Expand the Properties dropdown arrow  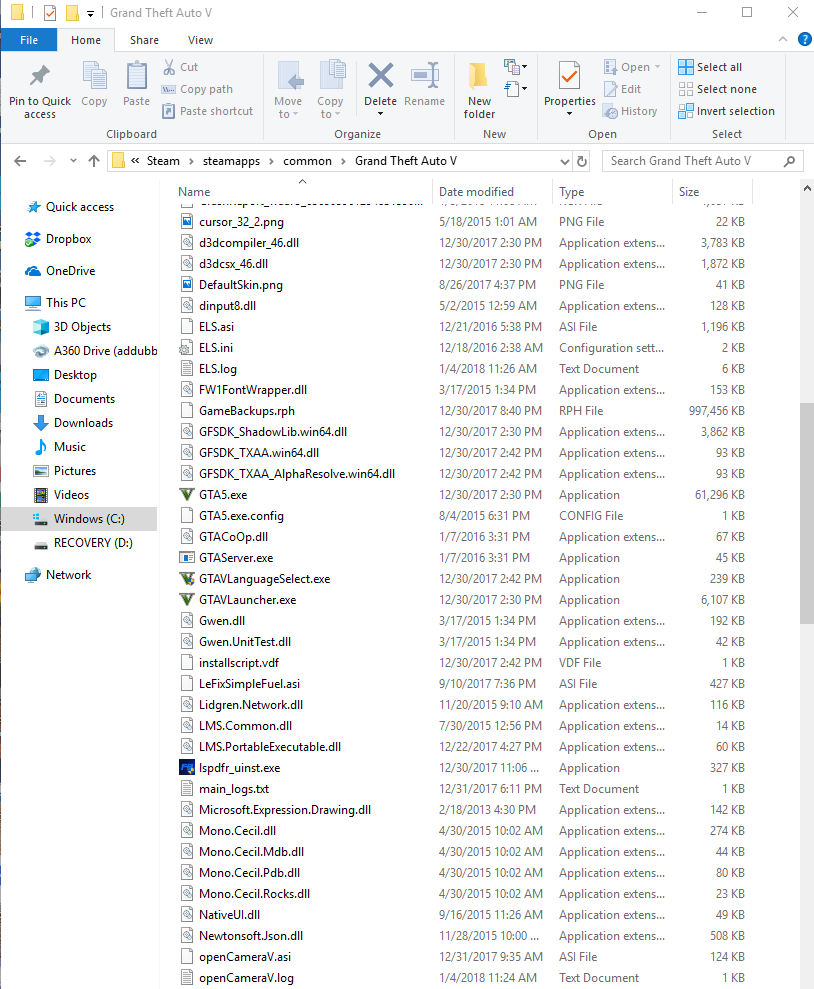(569, 114)
